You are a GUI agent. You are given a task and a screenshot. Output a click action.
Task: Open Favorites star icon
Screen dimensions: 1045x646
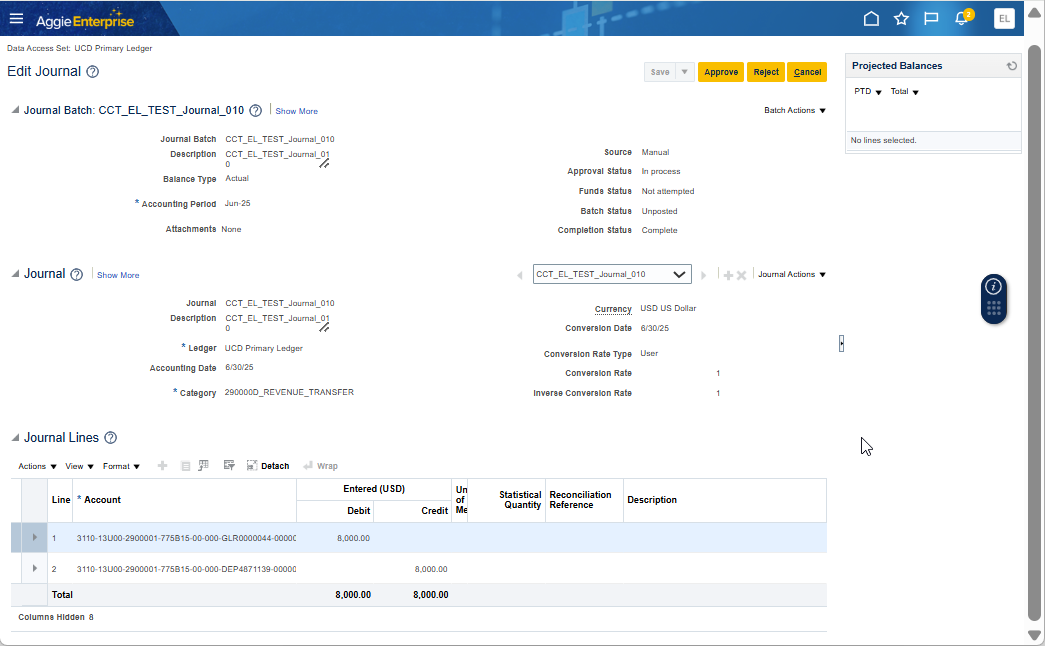coord(901,19)
